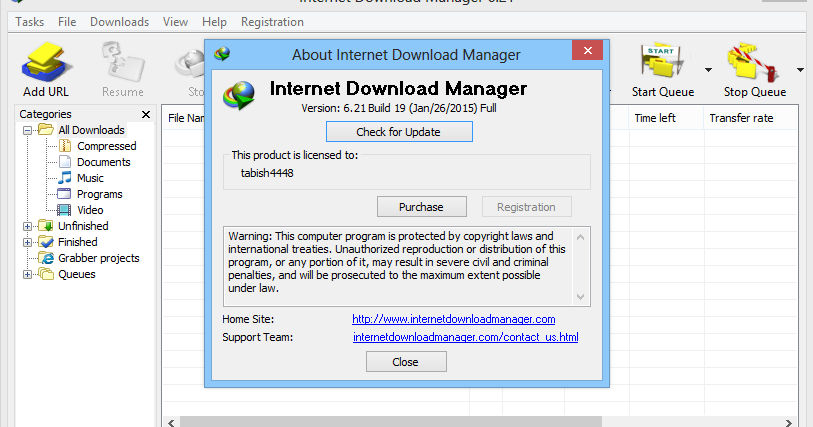The height and width of the screenshot is (427, 813).
Task: Expand the Finished tree node
Action: tap(27, 243)
